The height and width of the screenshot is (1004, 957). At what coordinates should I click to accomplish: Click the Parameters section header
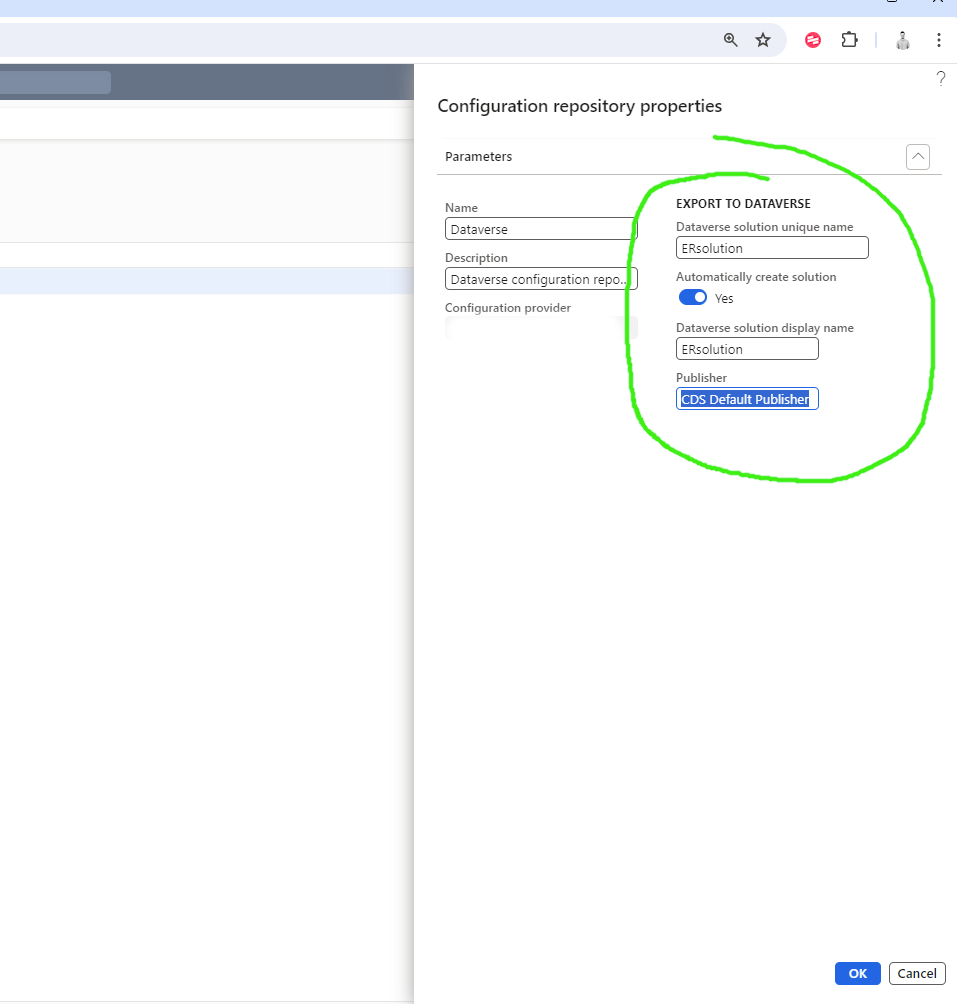point(479,157)
